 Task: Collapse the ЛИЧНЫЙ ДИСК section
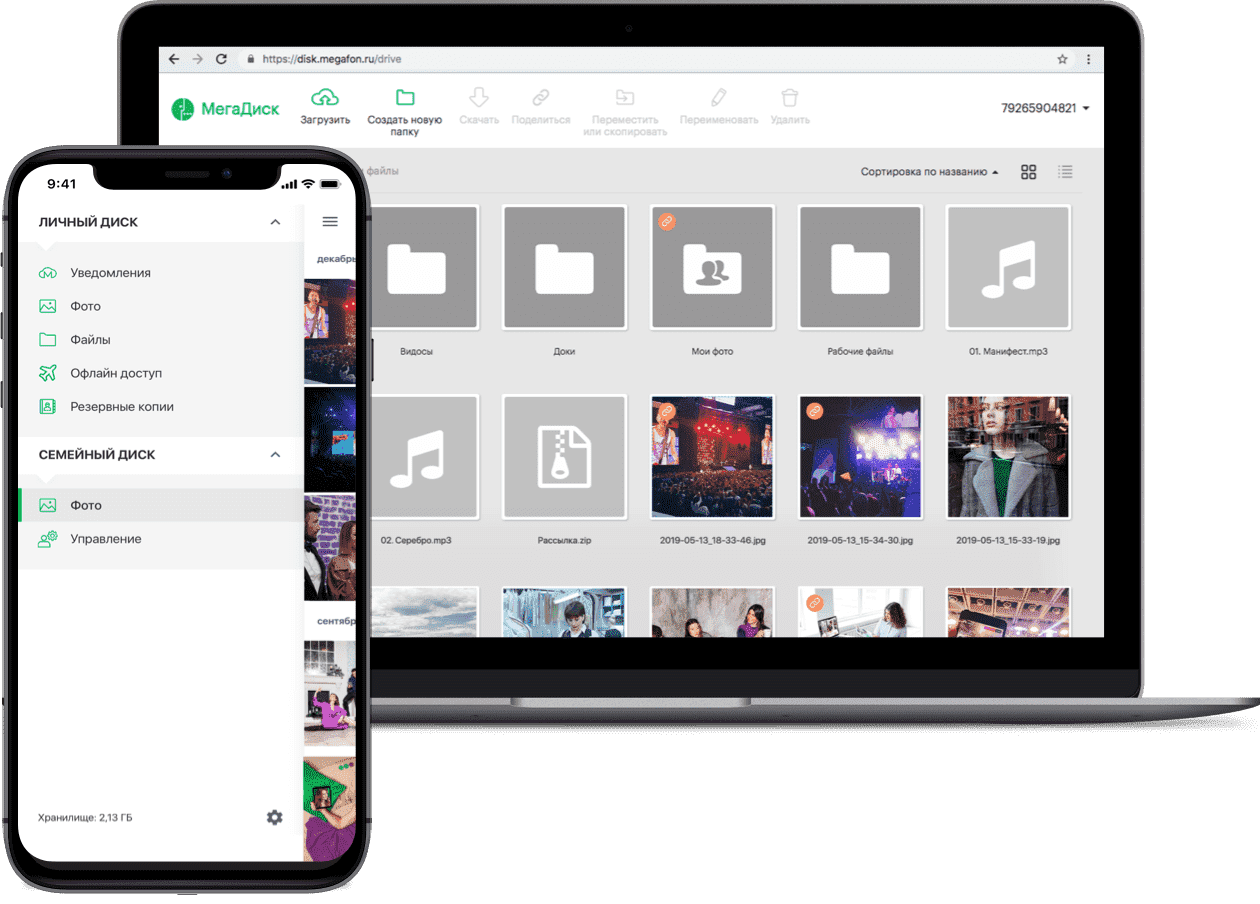(x=275, y=222)
